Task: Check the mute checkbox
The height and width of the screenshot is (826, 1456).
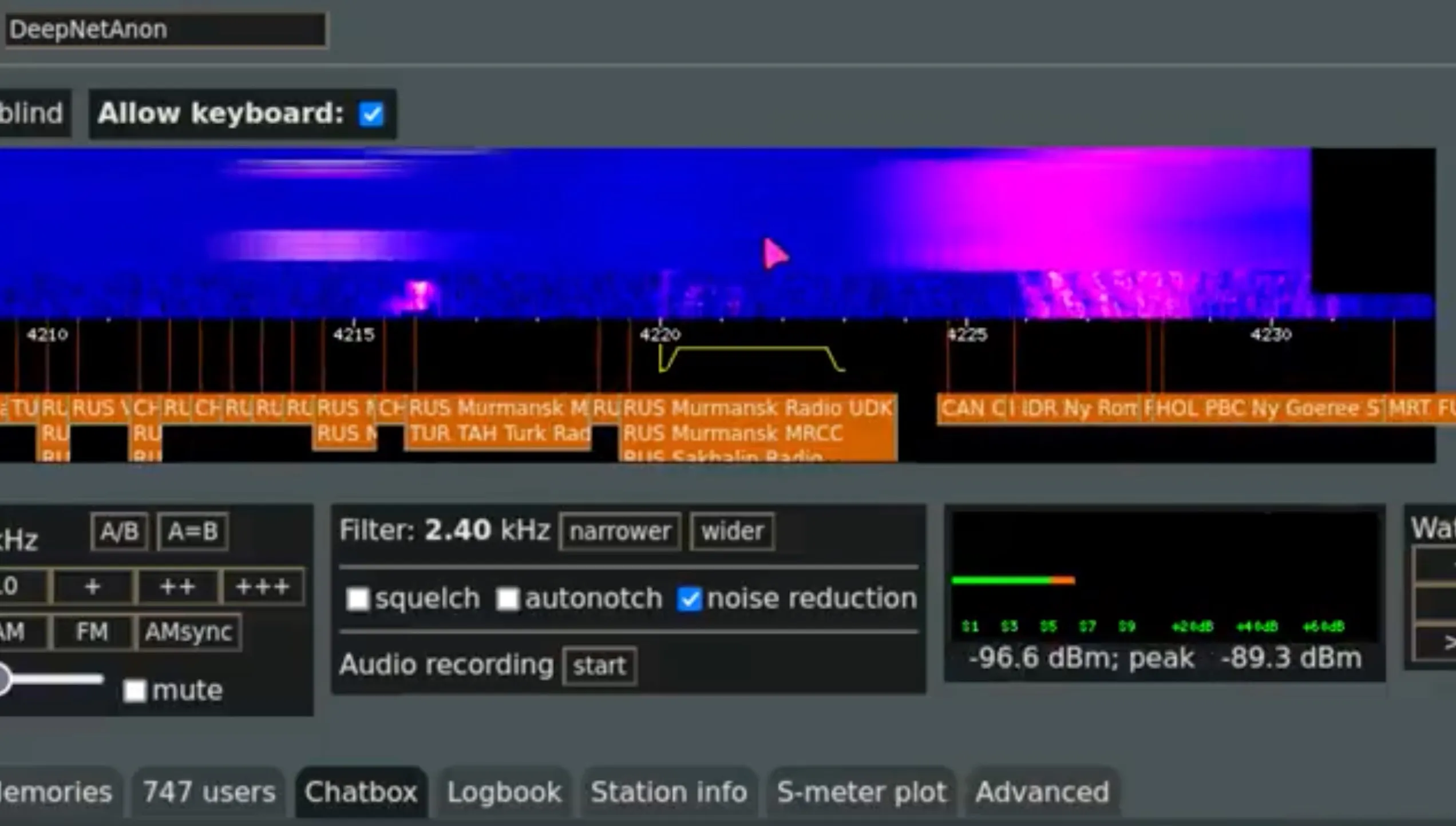Action: 135,690
